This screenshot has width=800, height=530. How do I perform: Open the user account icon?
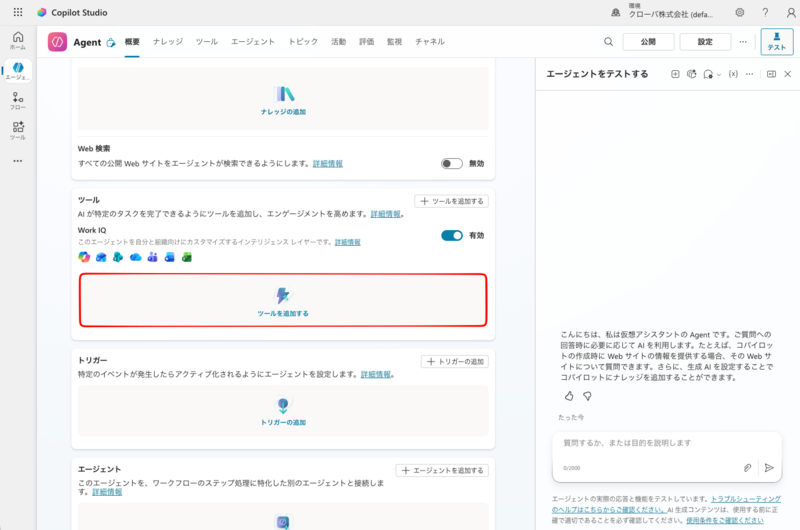click(x=791, y=12)
